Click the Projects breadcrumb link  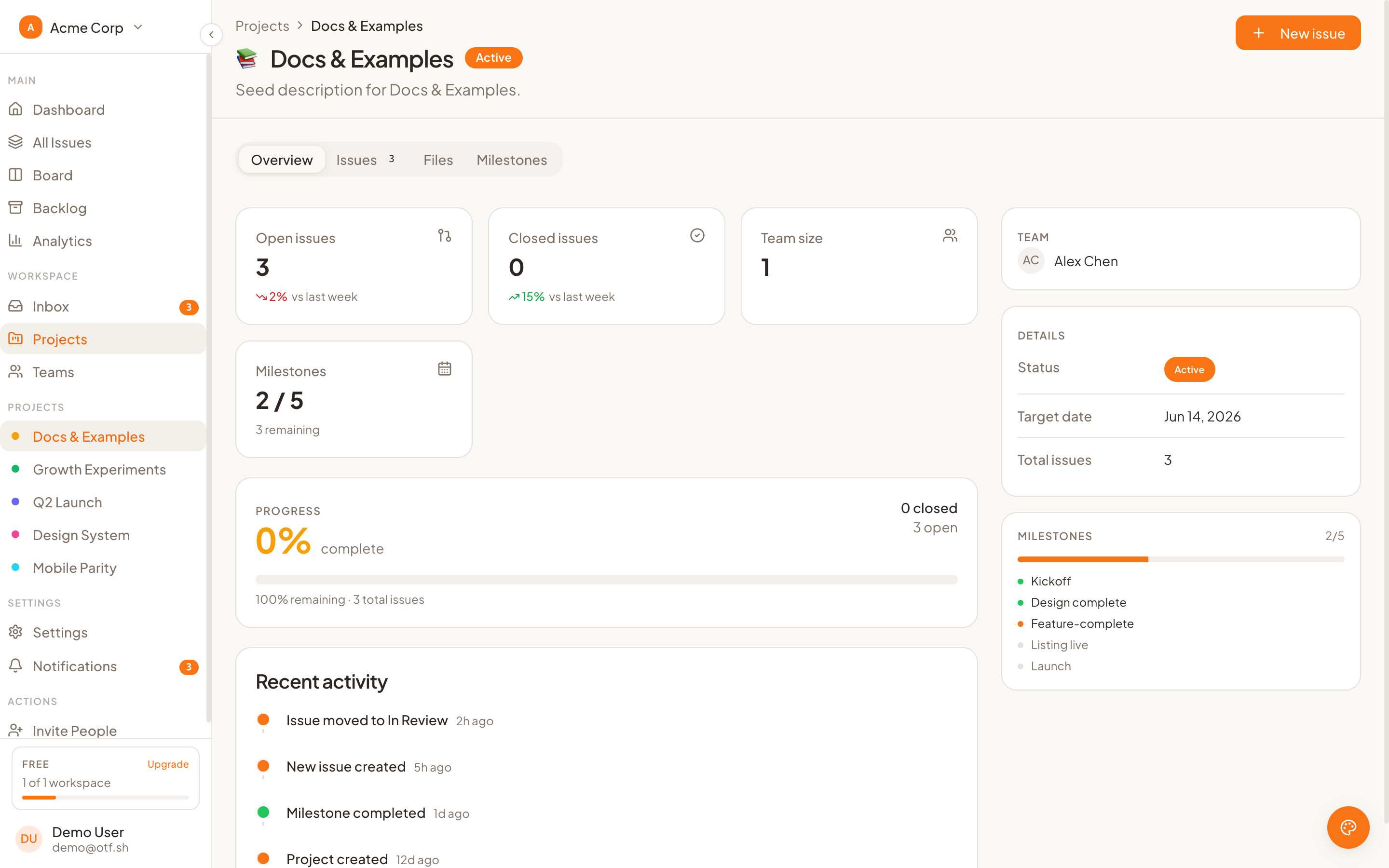click(262, 26)
